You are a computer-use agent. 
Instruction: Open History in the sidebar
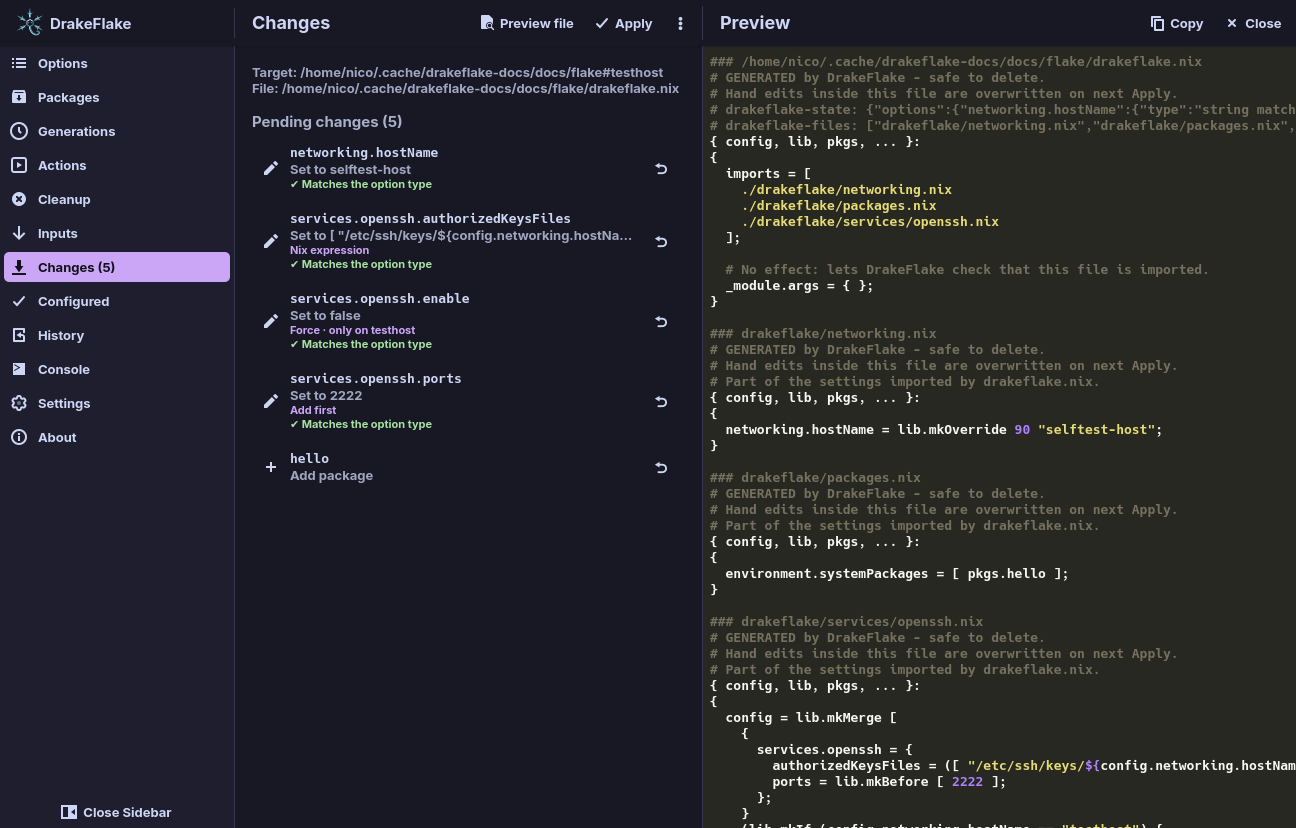(x=117, y=335)
